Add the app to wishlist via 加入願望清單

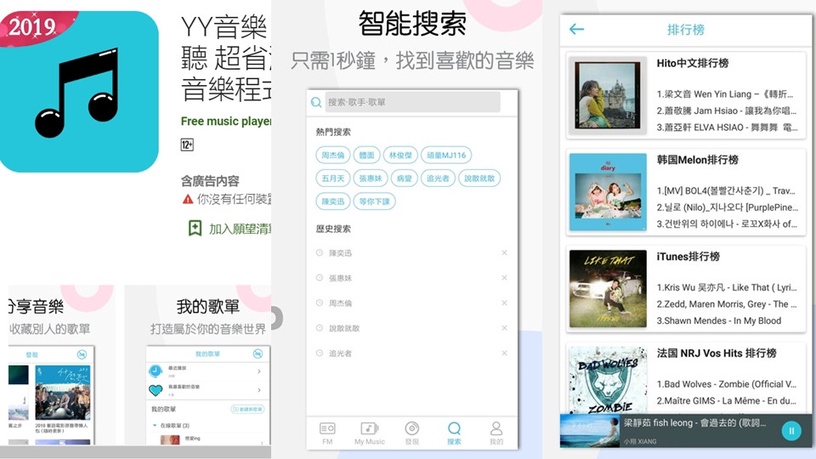pos(239,228)
